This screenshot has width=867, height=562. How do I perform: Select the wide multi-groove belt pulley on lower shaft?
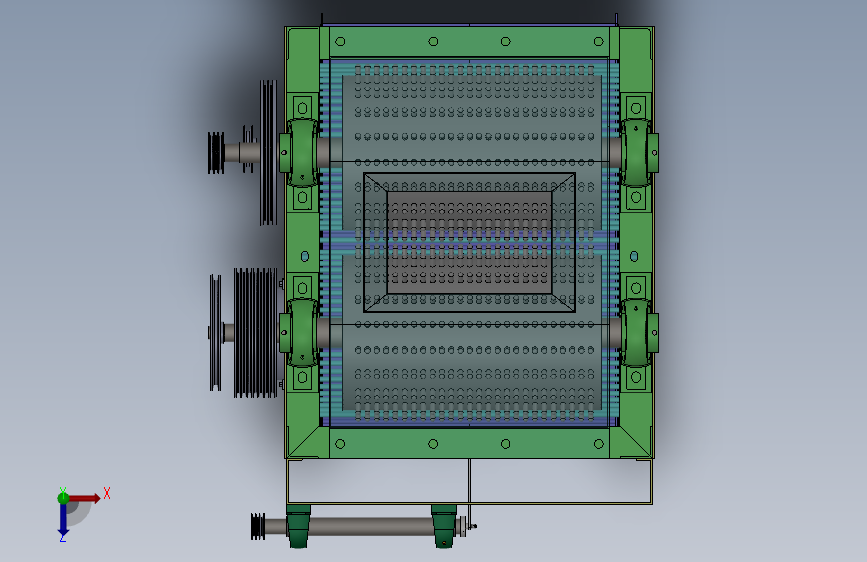click(x=255, y=332)
